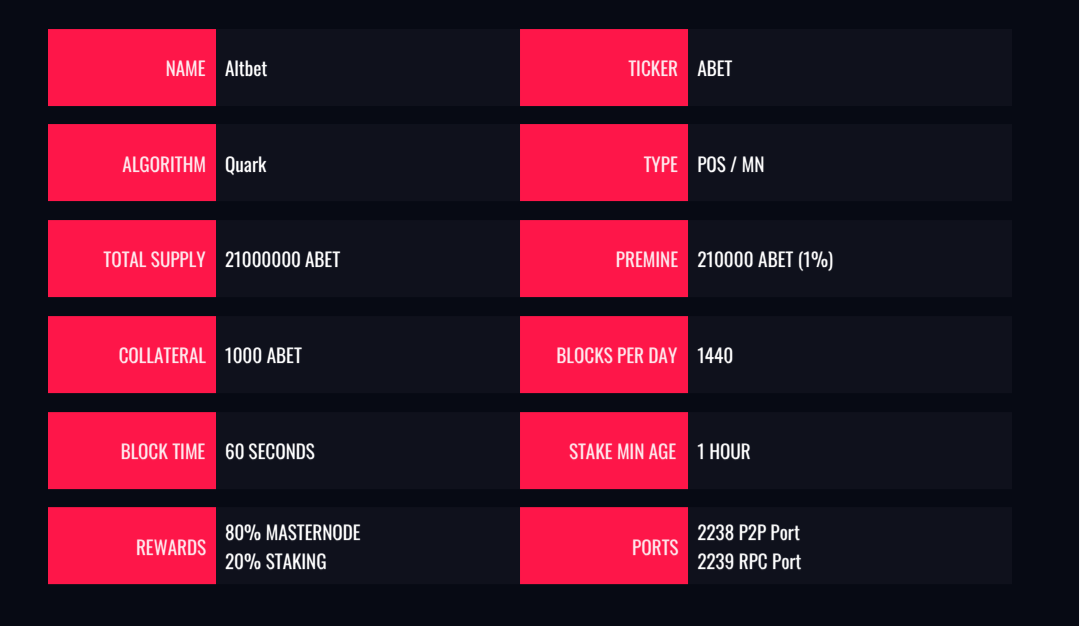Click the COLLATERAL label cell
This screenshot has width=1080, height=626.
[132, 355]
